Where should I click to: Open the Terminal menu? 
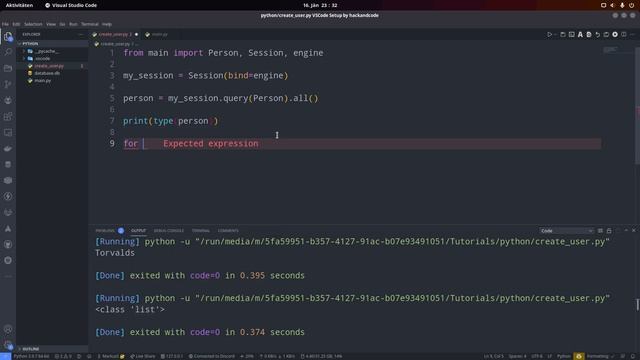(x=89, y=24)
